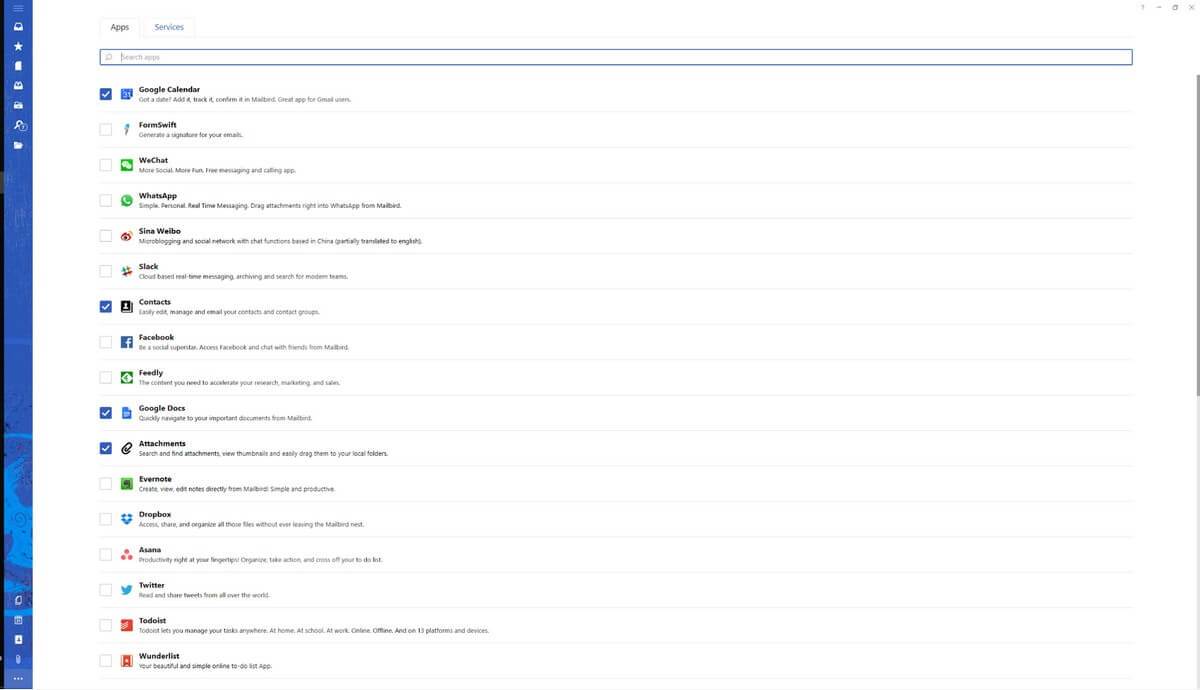1200x690 pixels.
Task: Click the "Dropbox" app name
Action: pyautogui.click(x=155, y=515)
